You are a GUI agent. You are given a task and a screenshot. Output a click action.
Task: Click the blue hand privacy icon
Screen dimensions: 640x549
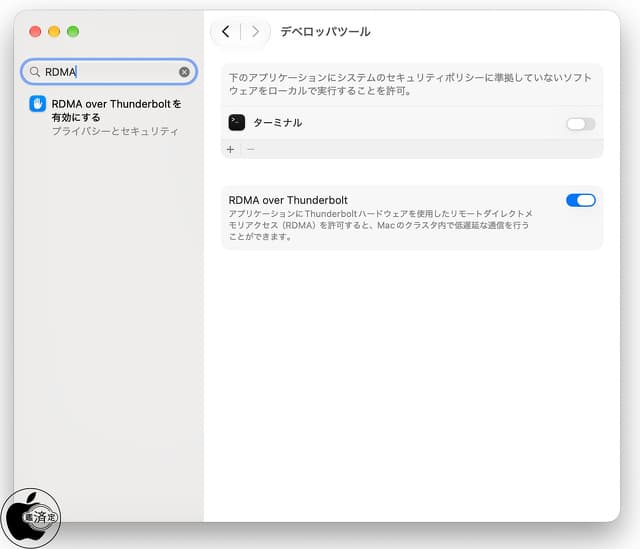(38, 104)
